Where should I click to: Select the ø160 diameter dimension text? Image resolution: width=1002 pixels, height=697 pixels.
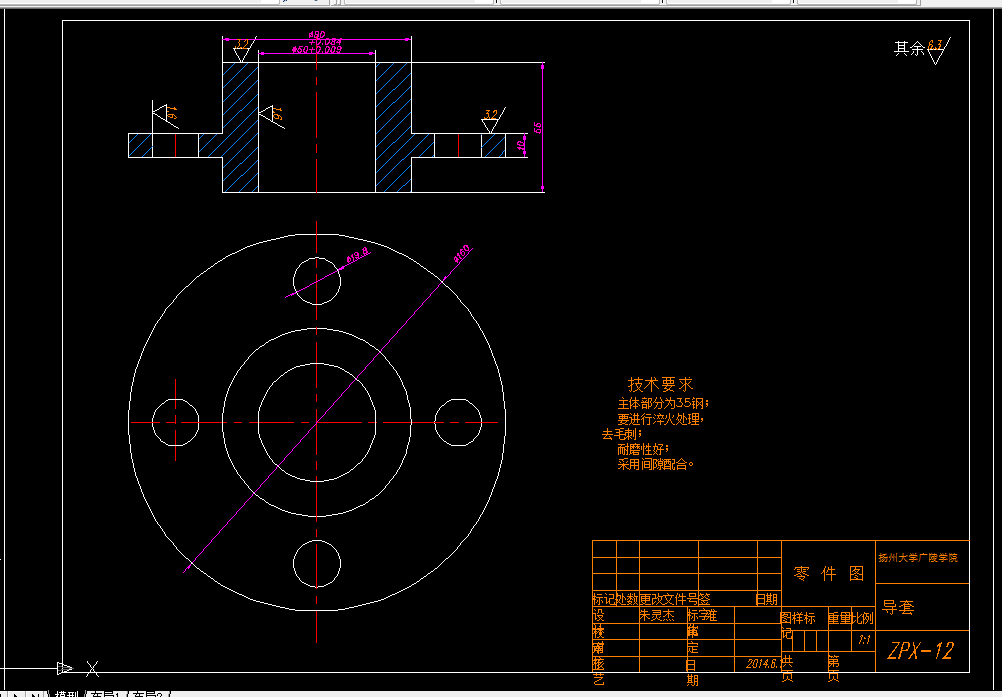coord(461,254)
